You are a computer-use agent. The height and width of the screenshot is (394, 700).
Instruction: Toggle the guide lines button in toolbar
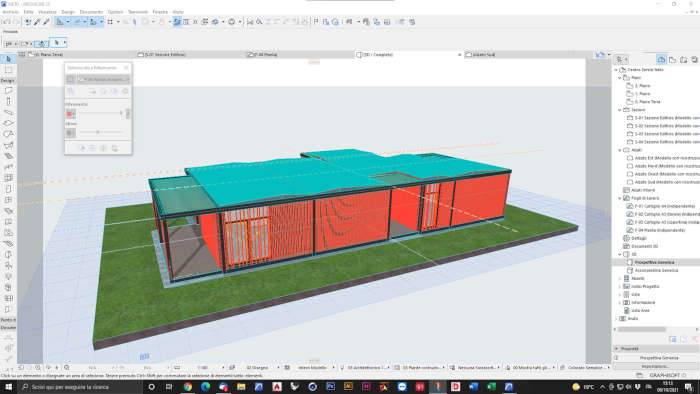coord(79,22)
